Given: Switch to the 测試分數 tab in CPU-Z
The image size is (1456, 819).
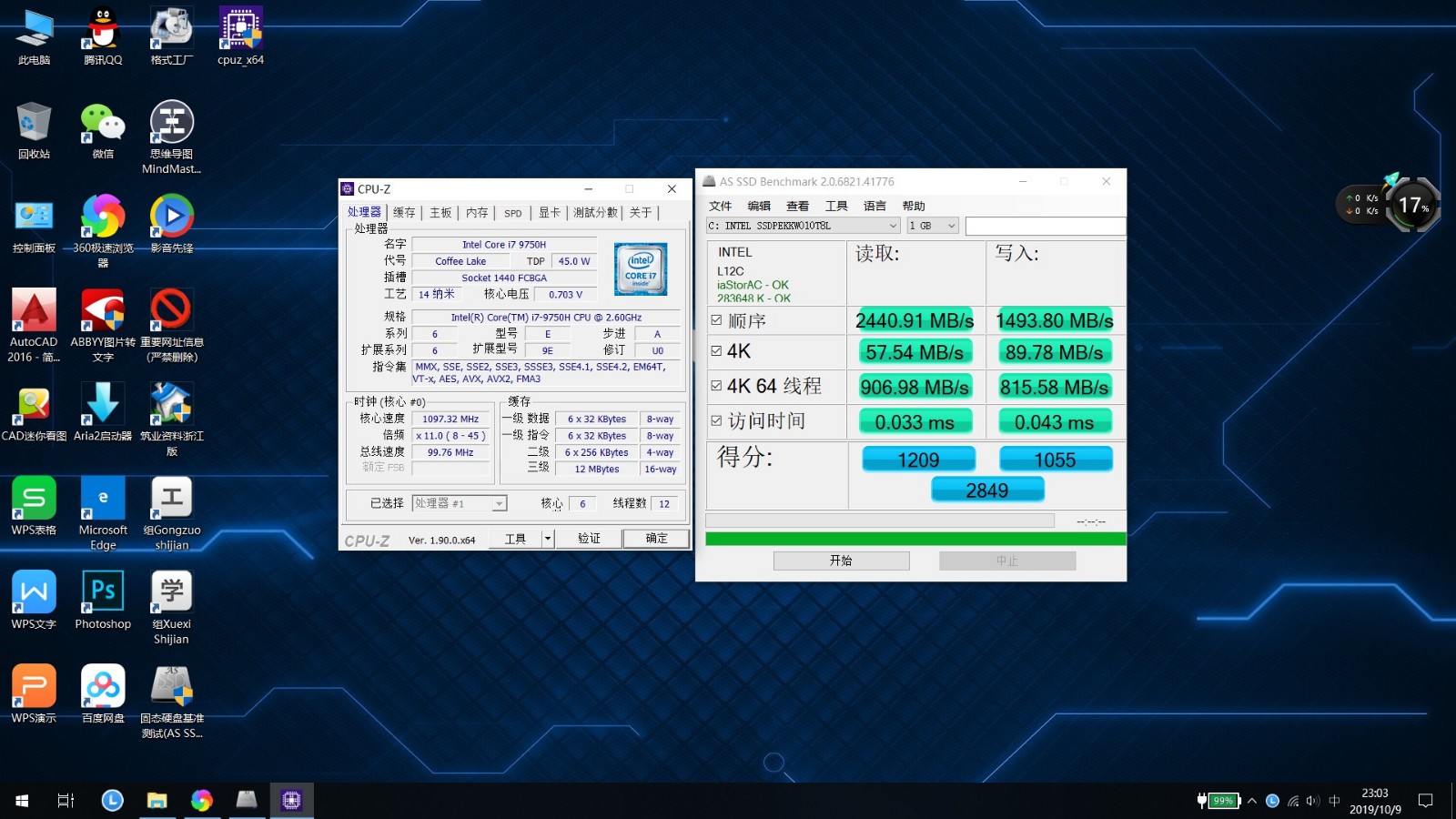Looking at the screenshot, I should 595,213.
